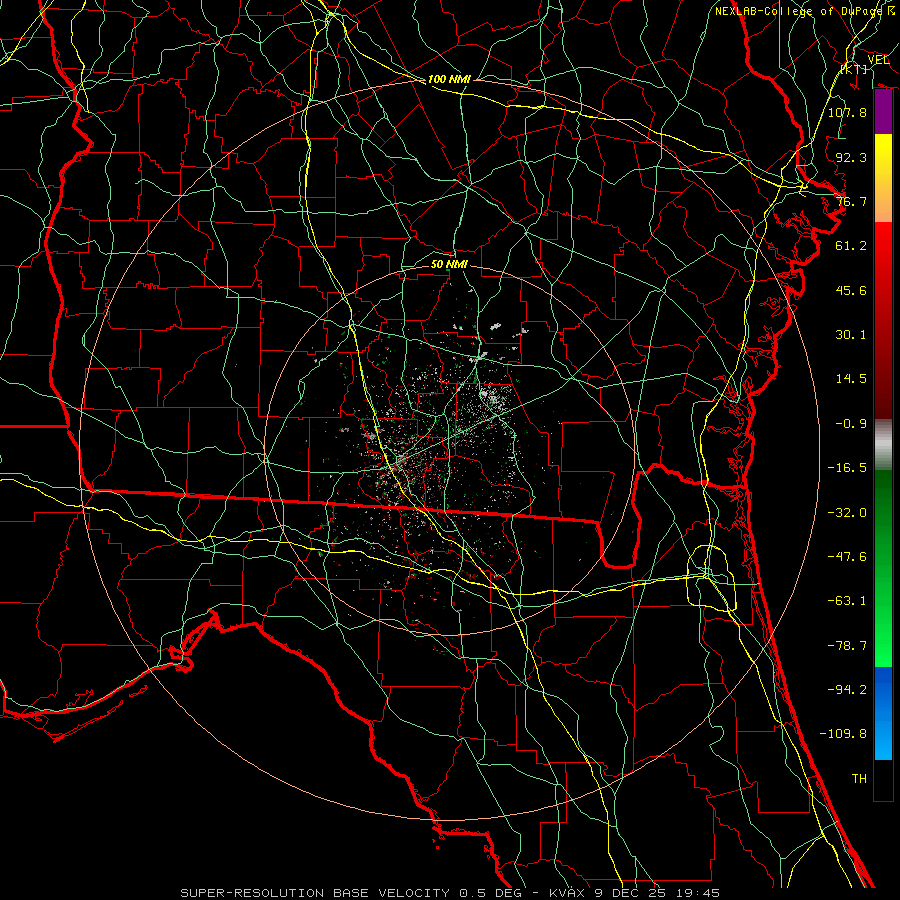Click the -109.8 legend value
Image resolution: width=900 pixels, height=900 pixels.
coord(843,734)
